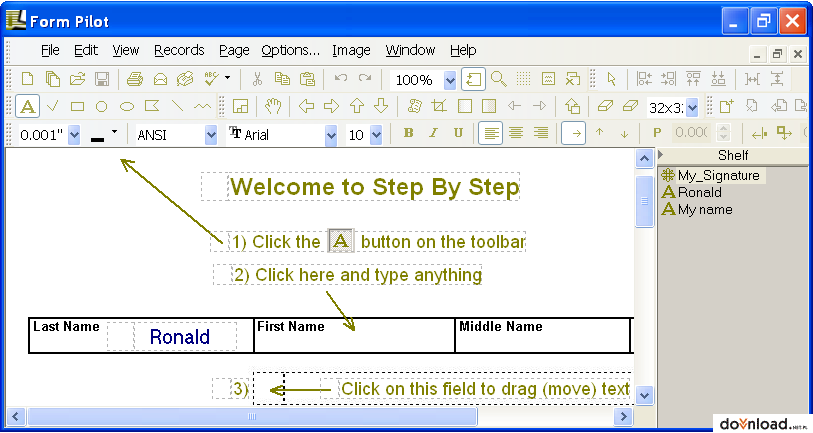Toggle Italic formatting
The width and height of the screenshot is (813, 433).
pyautogui.click(x=433, y=133)
